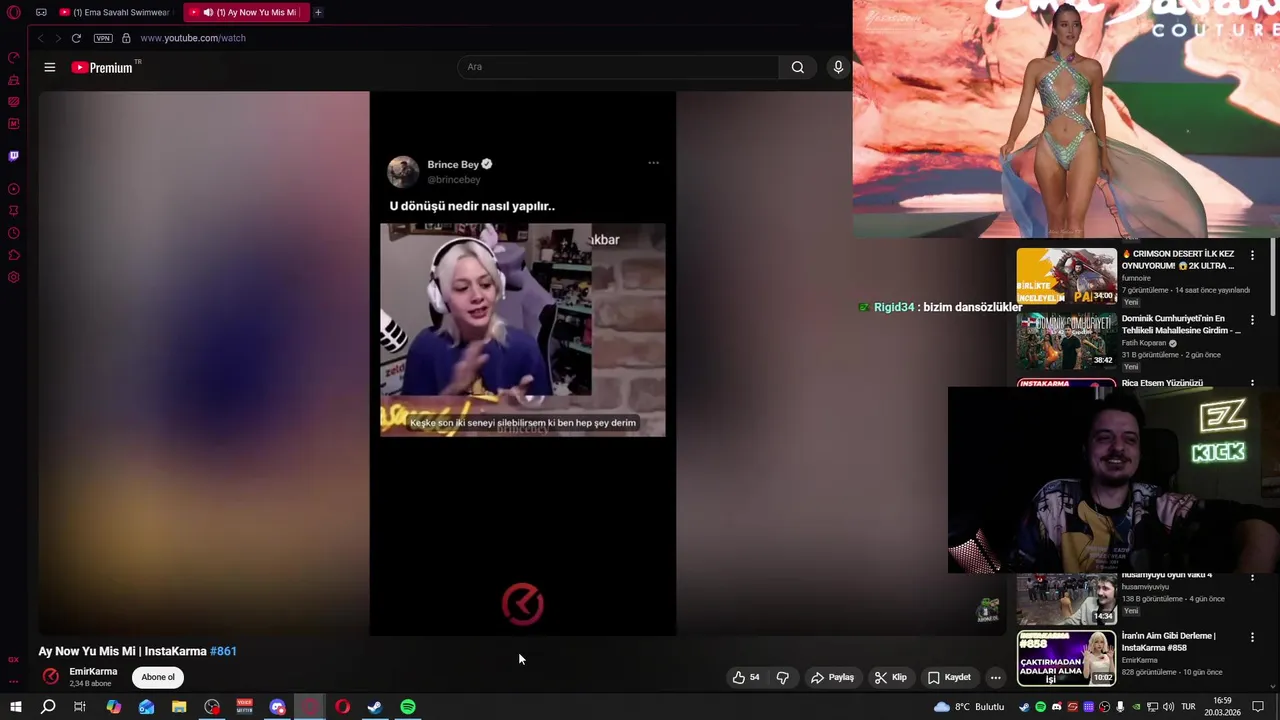Viewport: 1280px width, 720px height.
Task: Open options for Dominik Cumhuriyeti video
Action: coord(1252,320)
